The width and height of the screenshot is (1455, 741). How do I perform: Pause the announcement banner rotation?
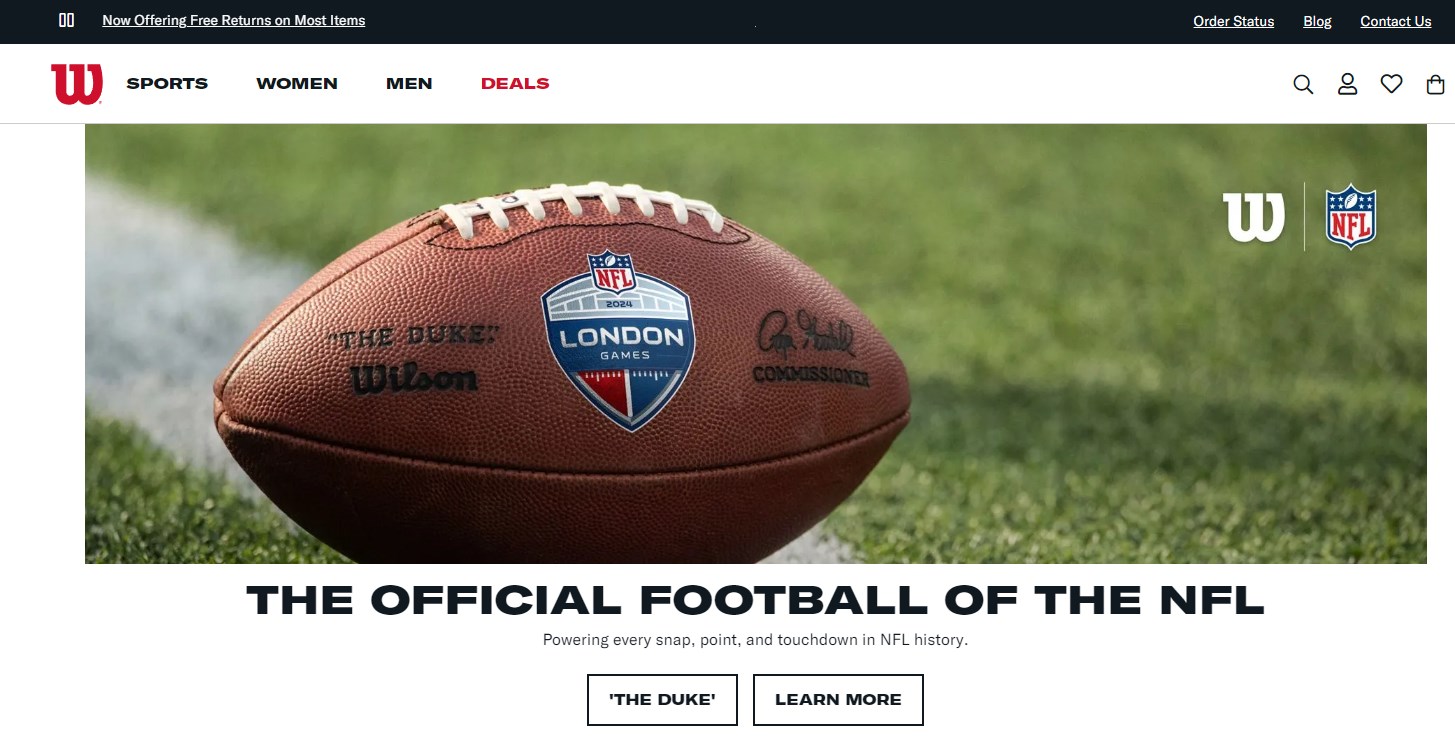pyautogui.click(x=67, y=20)
